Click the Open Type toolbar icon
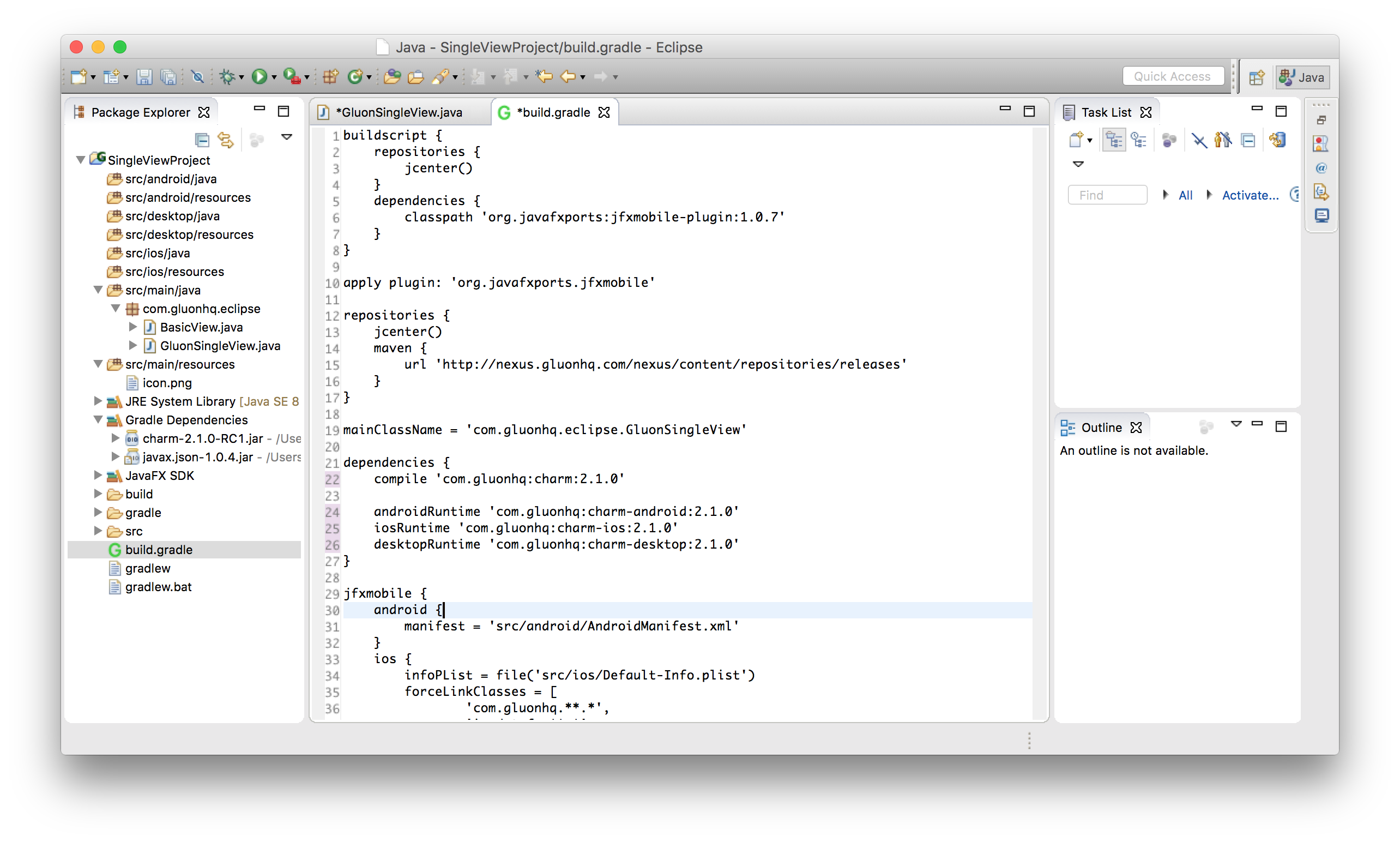Screen dimensions: 1400x842 (x=392, y=76)
